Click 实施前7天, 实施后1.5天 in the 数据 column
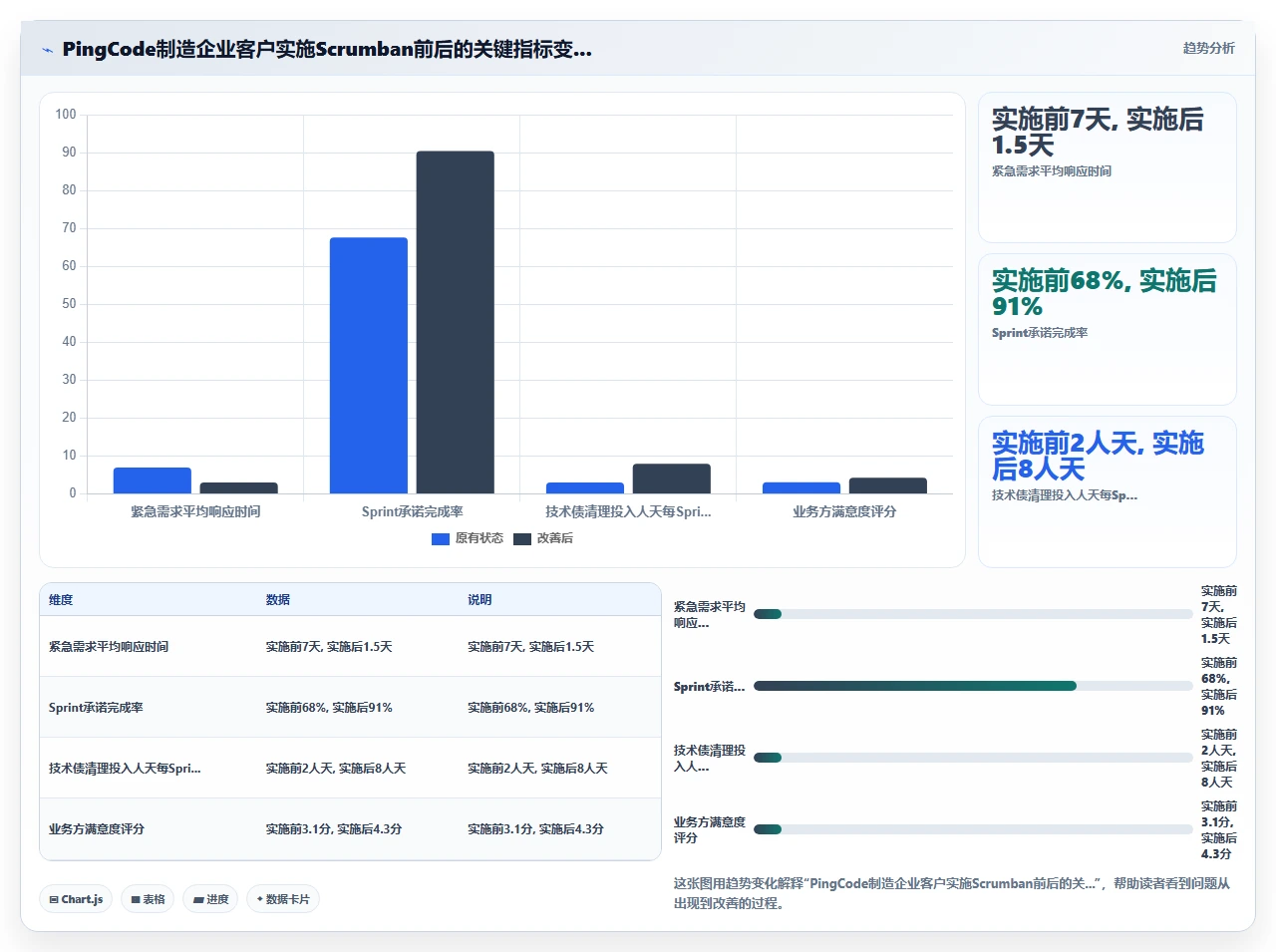The image size is (1276, 952). [329, 647]
